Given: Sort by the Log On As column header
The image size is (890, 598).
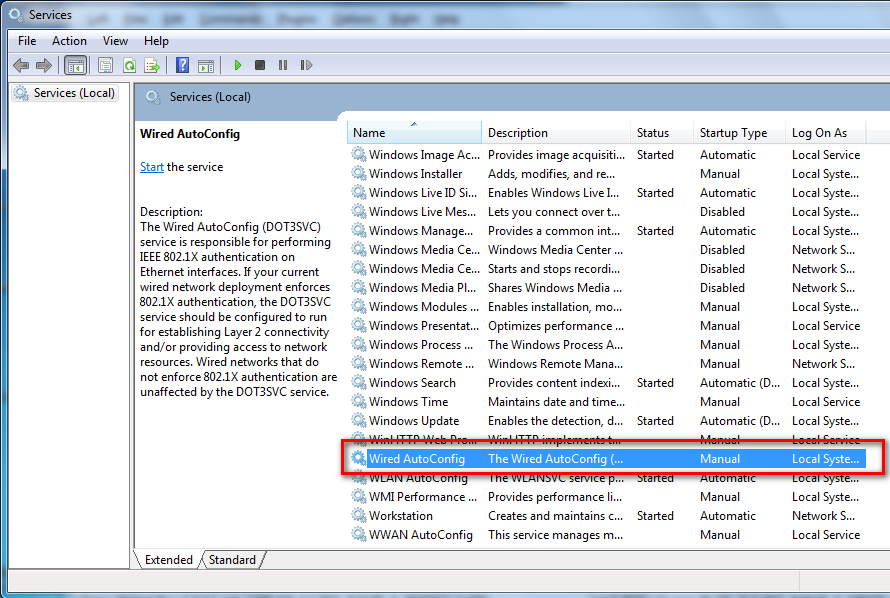Looking at the screenshot, I should [826, 133].
